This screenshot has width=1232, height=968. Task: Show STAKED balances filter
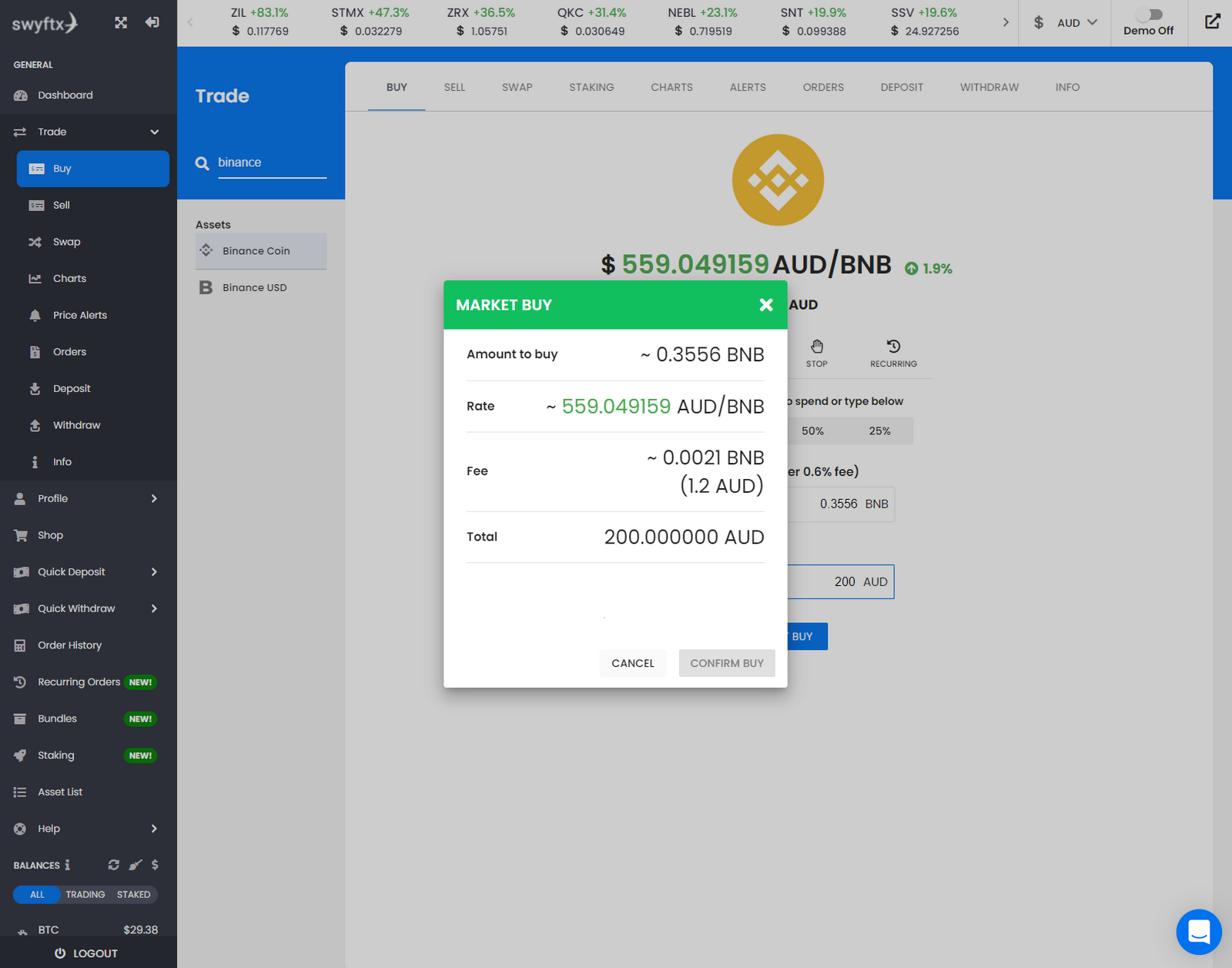pyautogui.click(x=133, y=894)
